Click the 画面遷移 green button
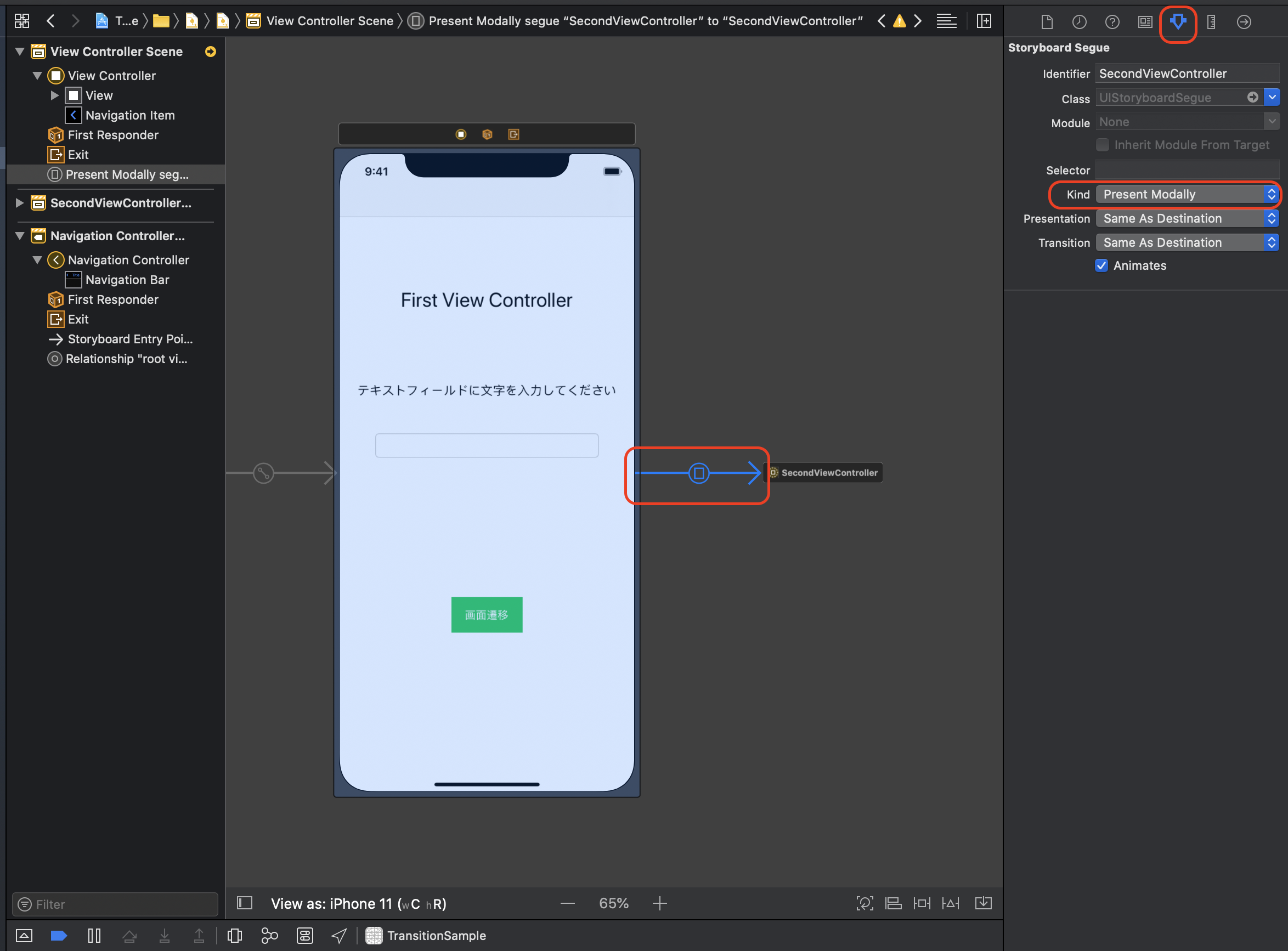 [487, 615]
